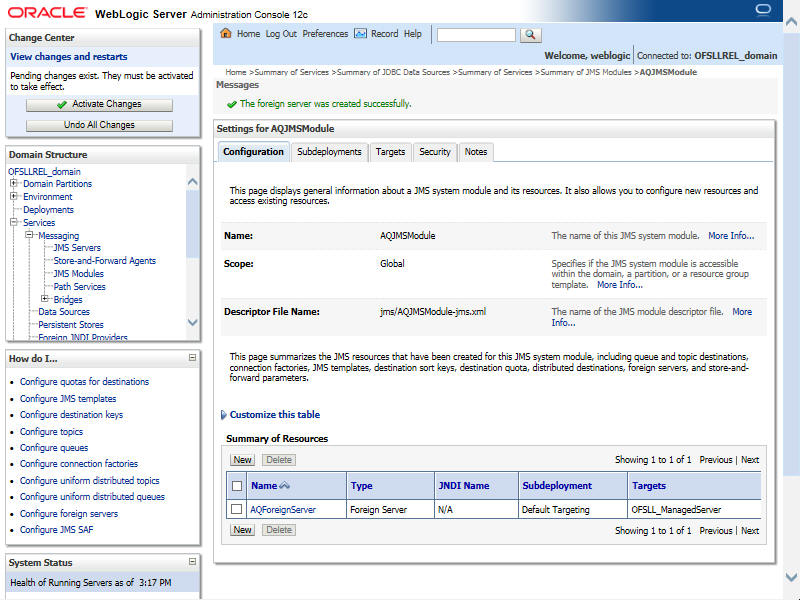Image resolution: width=800 pixels, height=600 pixels.
Task: Click into the search input field
Action: (476, 35)
